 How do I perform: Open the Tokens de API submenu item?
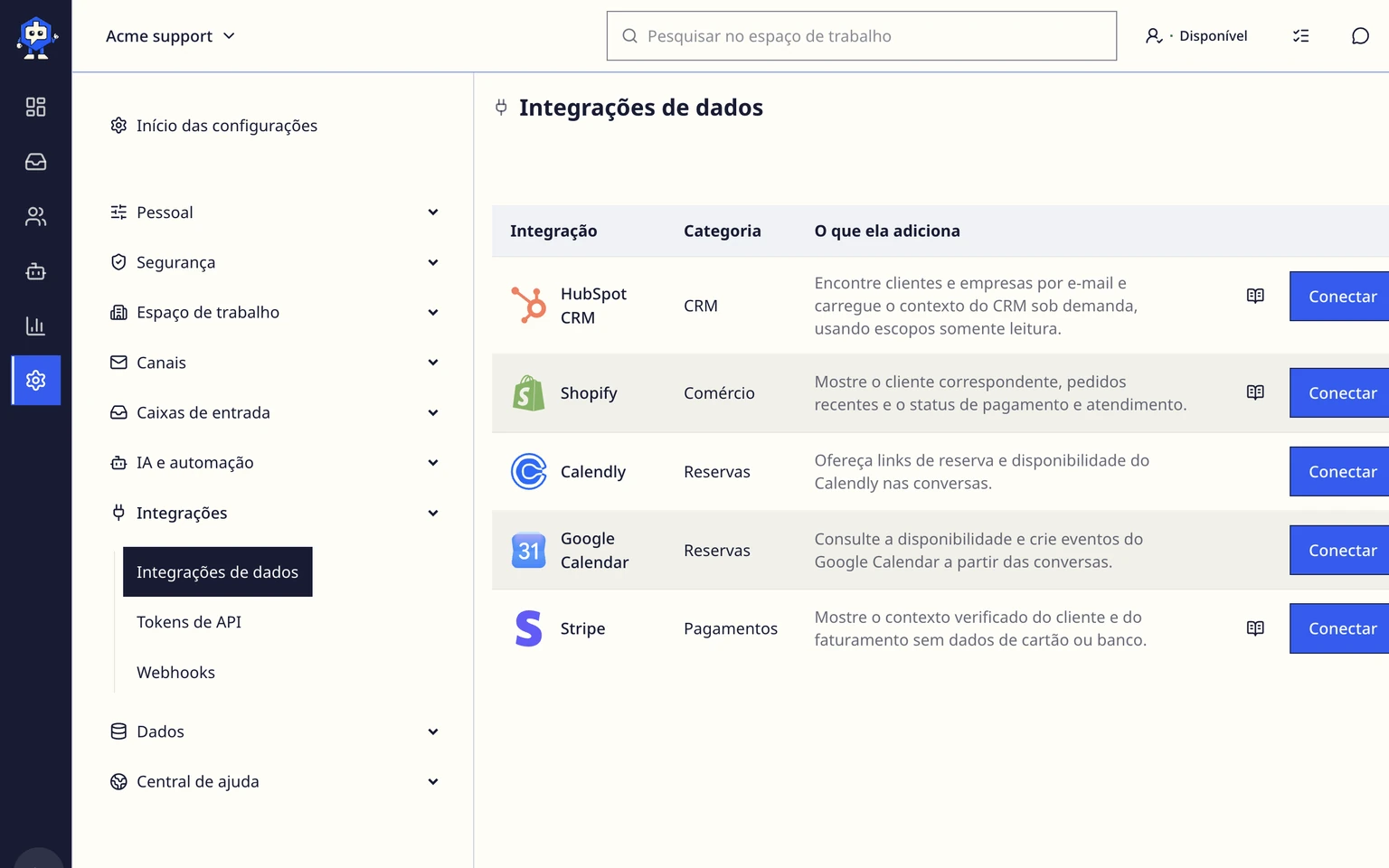(189, 622)
